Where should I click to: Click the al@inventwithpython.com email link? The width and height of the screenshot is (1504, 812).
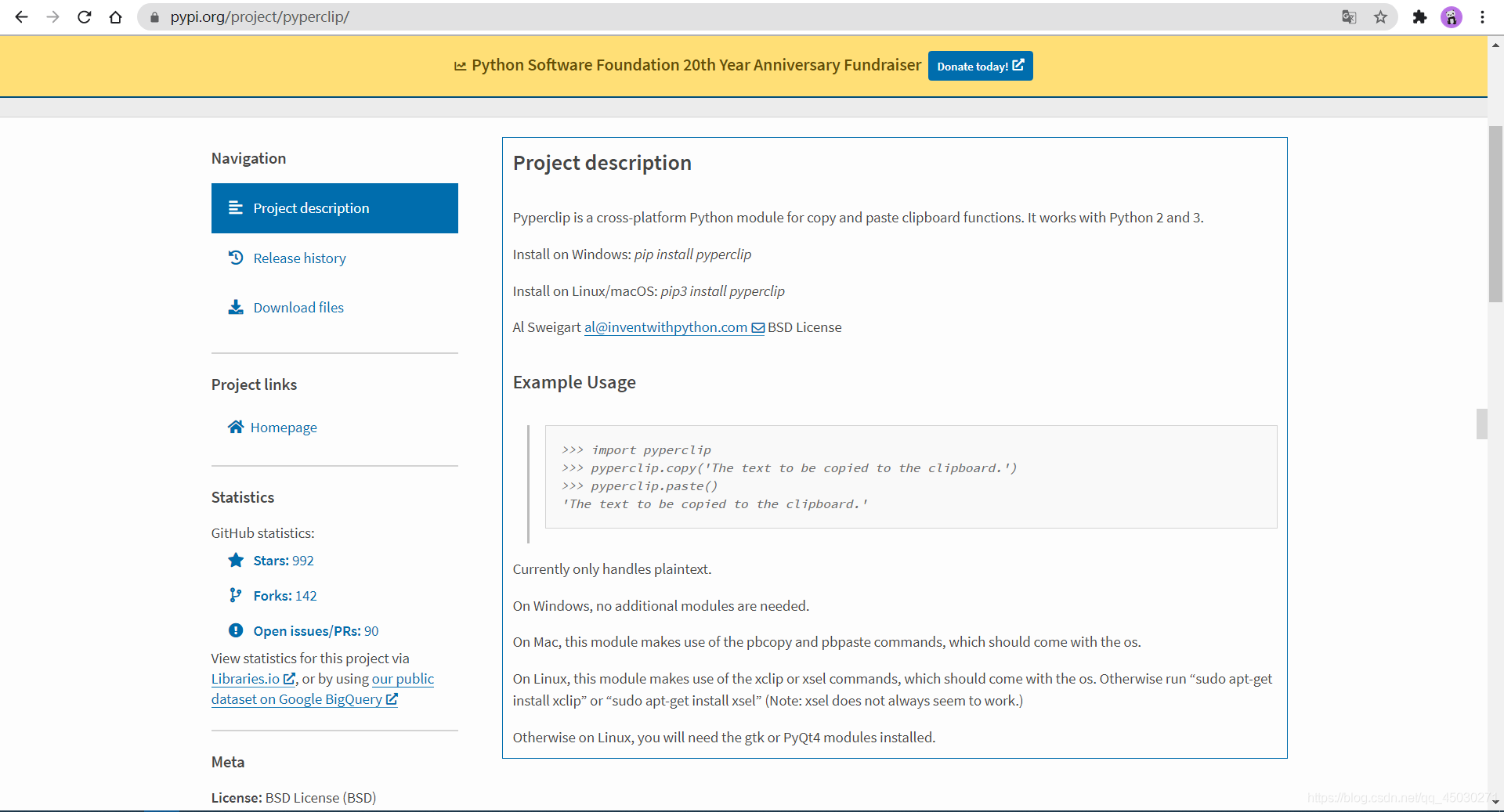coord(665,327)
